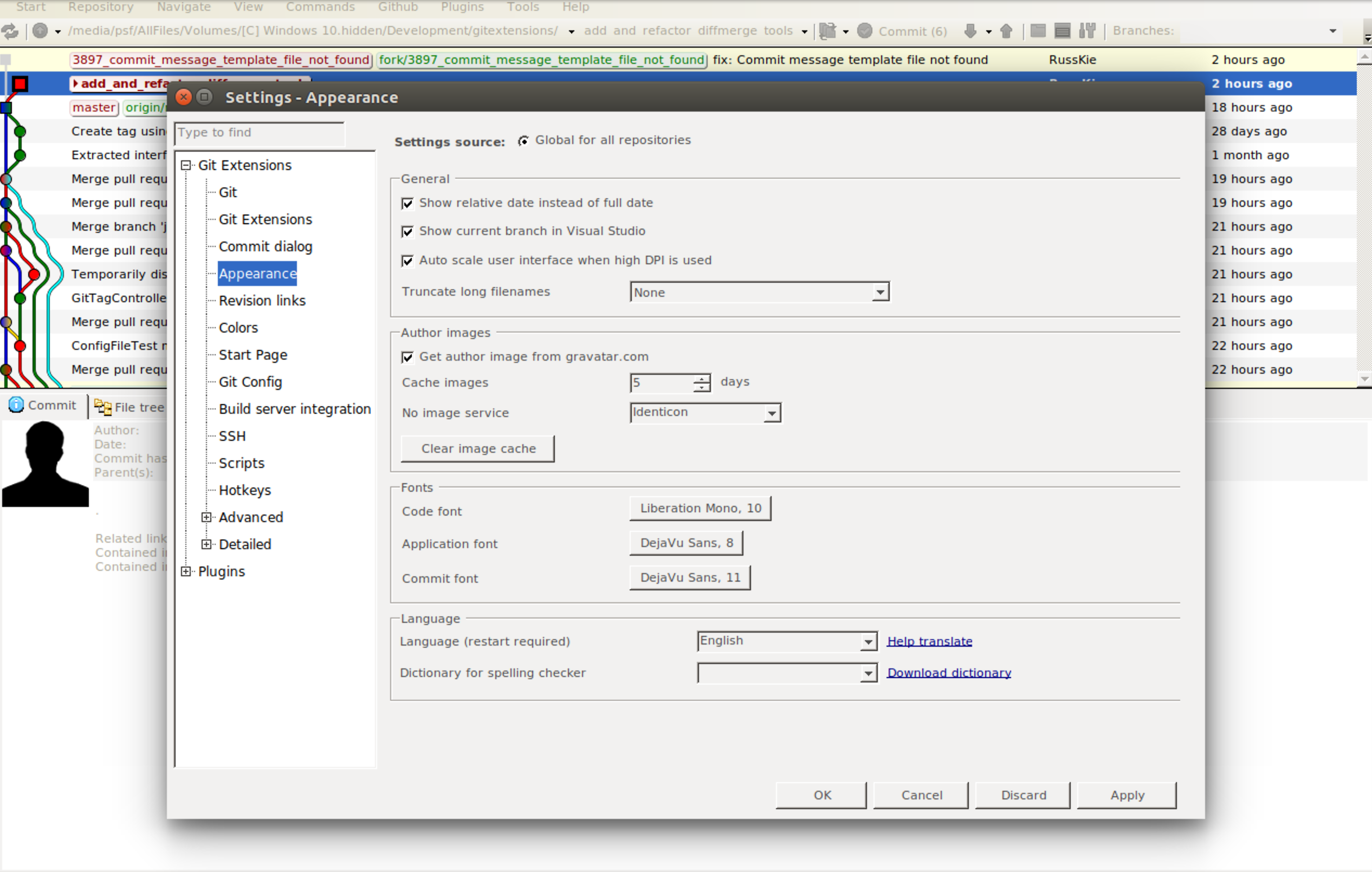Click the go to superproject globe icon
Image resolution: width=1372 pixels, height=872 pixels.
pos(40,31)
